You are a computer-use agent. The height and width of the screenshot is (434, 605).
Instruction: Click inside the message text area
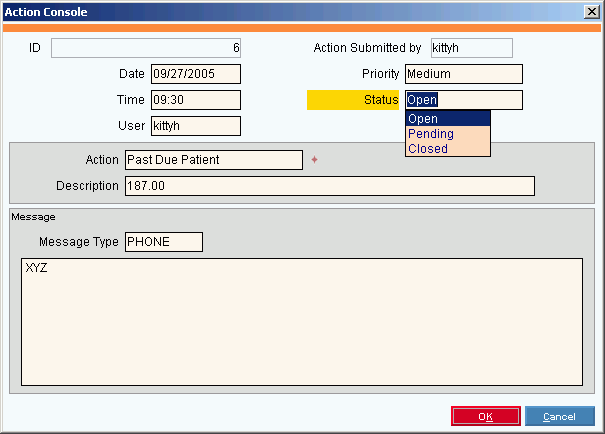tap(301, 322)
